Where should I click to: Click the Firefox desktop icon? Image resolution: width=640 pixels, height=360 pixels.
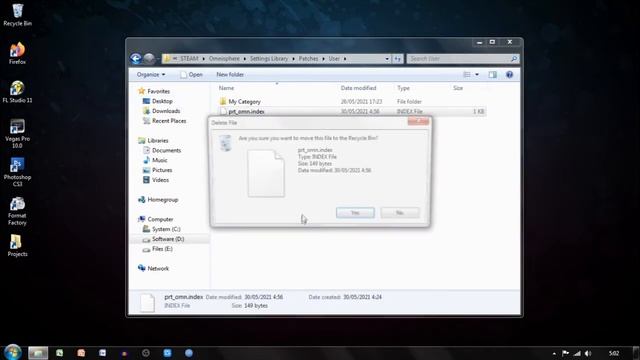tap(18, 53)
